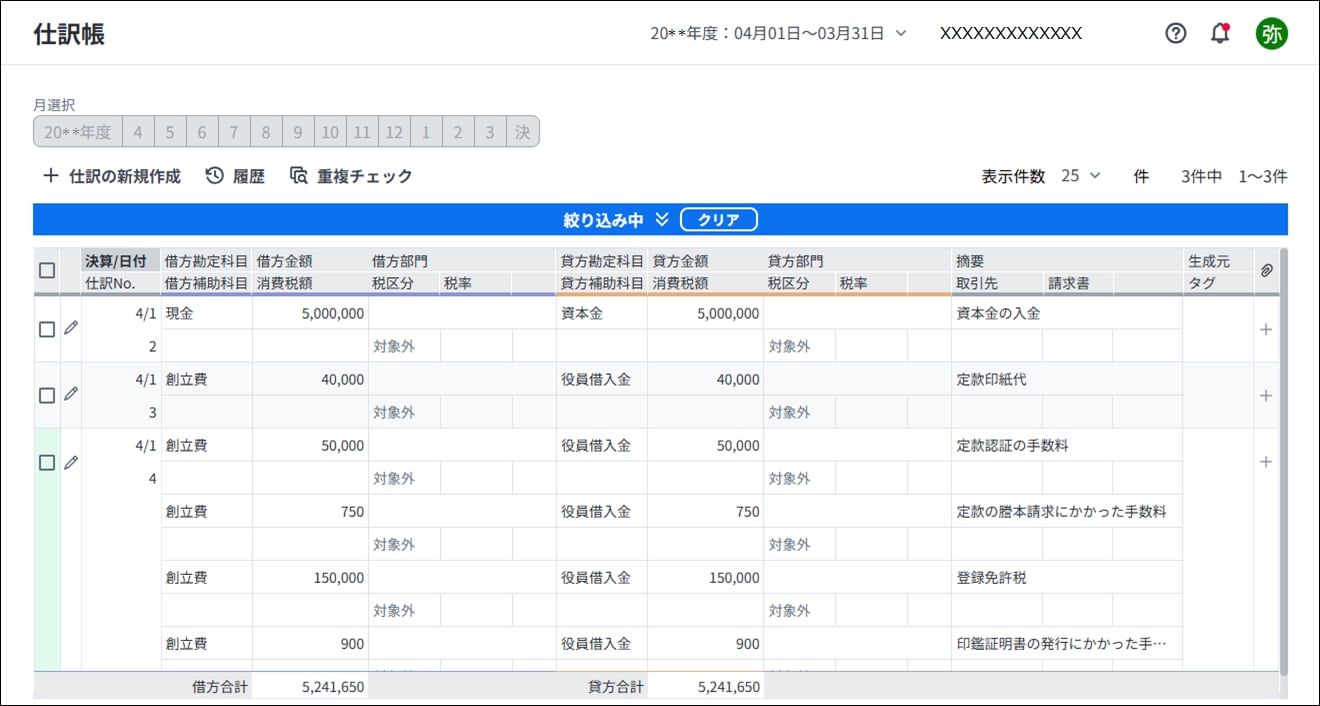Click the plus icon on the 定款印紙代 row
This screenshot has width=1320, height=706.
1265,395
